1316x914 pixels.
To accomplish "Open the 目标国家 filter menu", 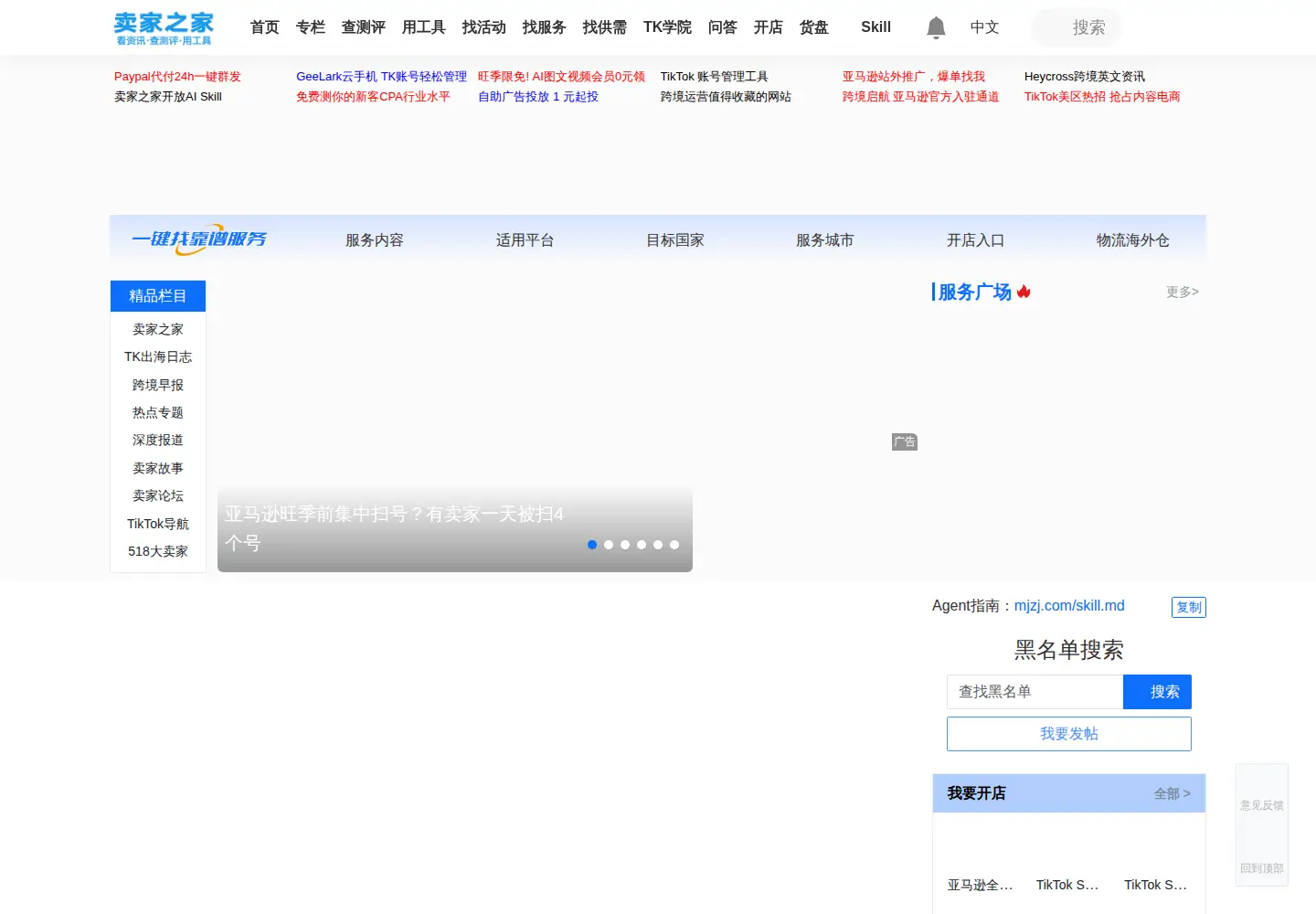I will tap(675, 240).
